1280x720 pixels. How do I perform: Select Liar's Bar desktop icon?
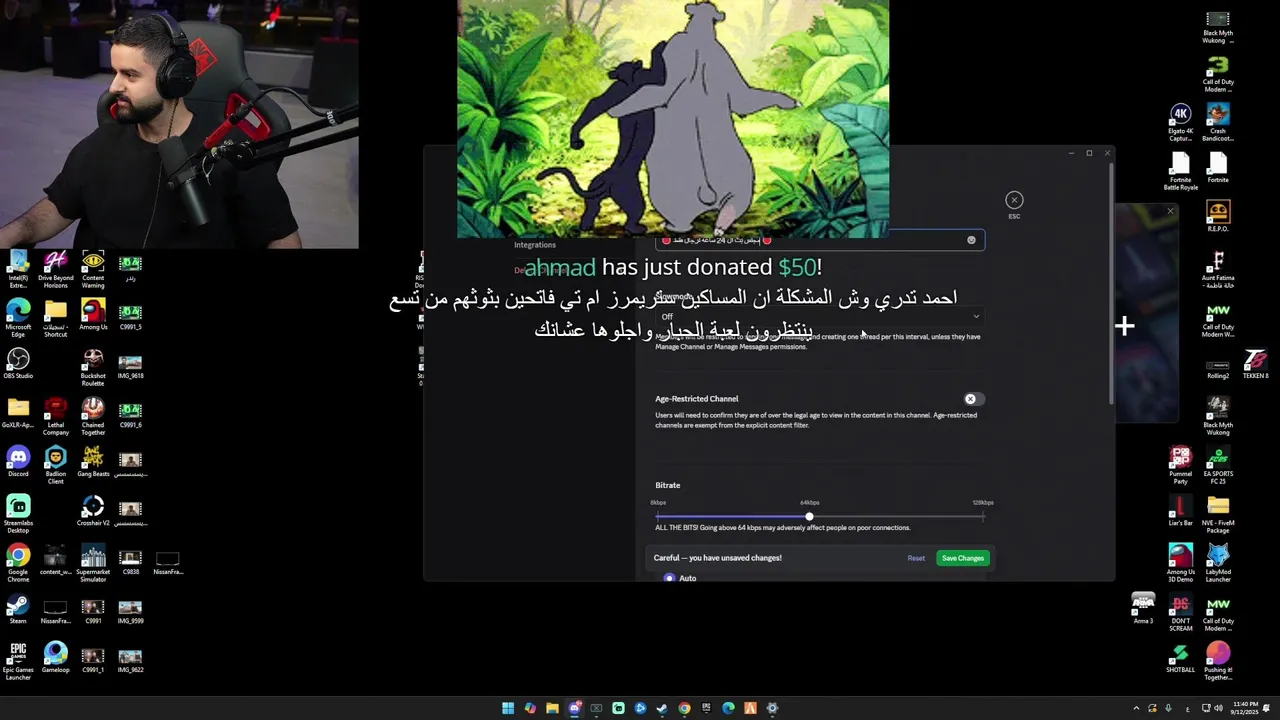1181,510
